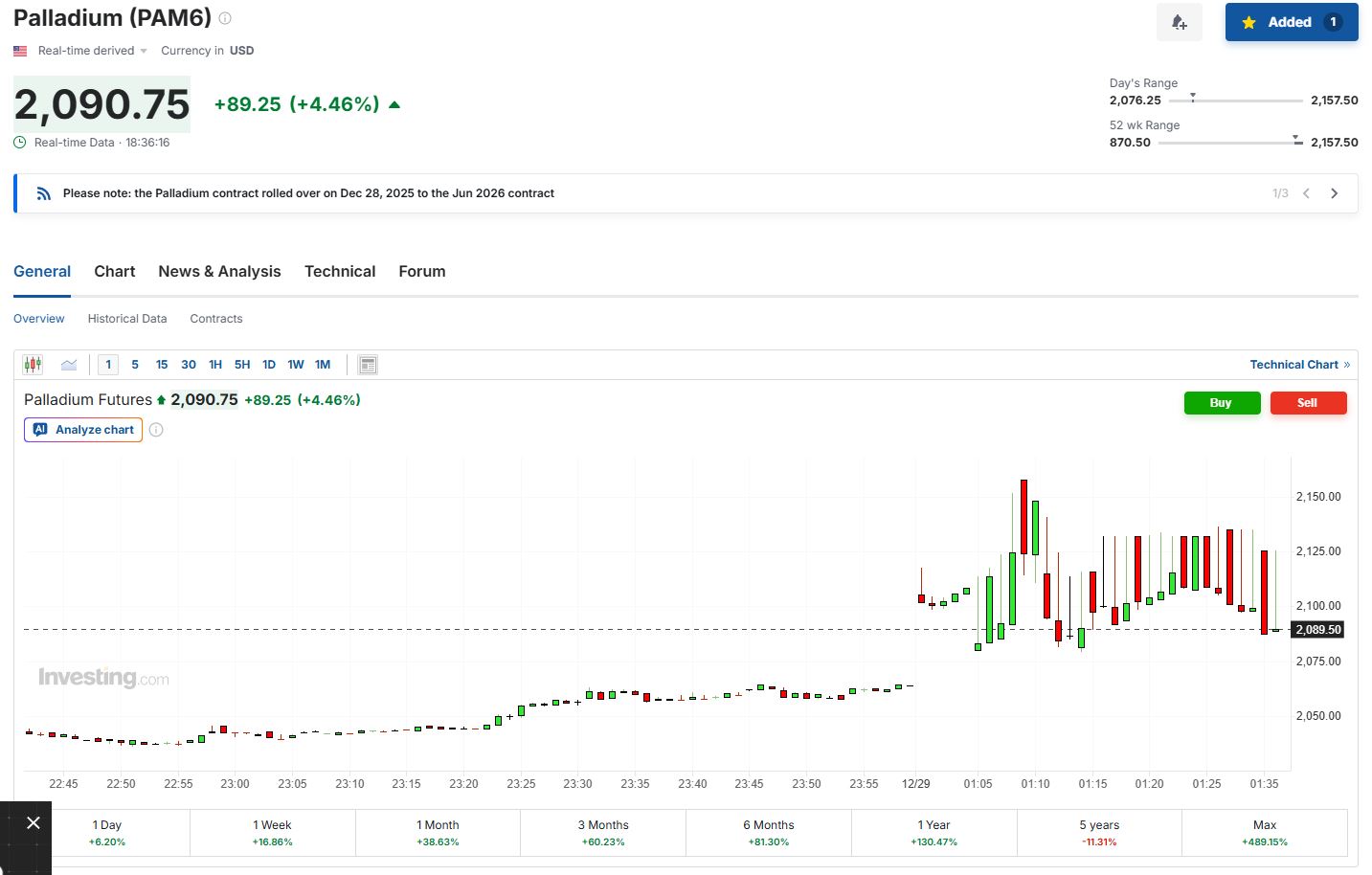Select the 1 Year performance range
The image size is (1372, 875).
[933, 833]
